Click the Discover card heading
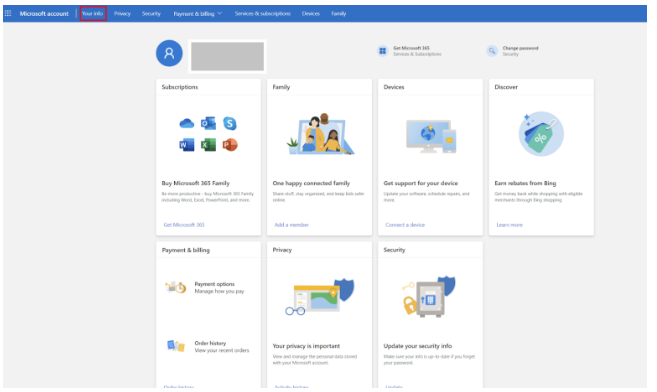The image size is (657, 392). tap(506, 87)
